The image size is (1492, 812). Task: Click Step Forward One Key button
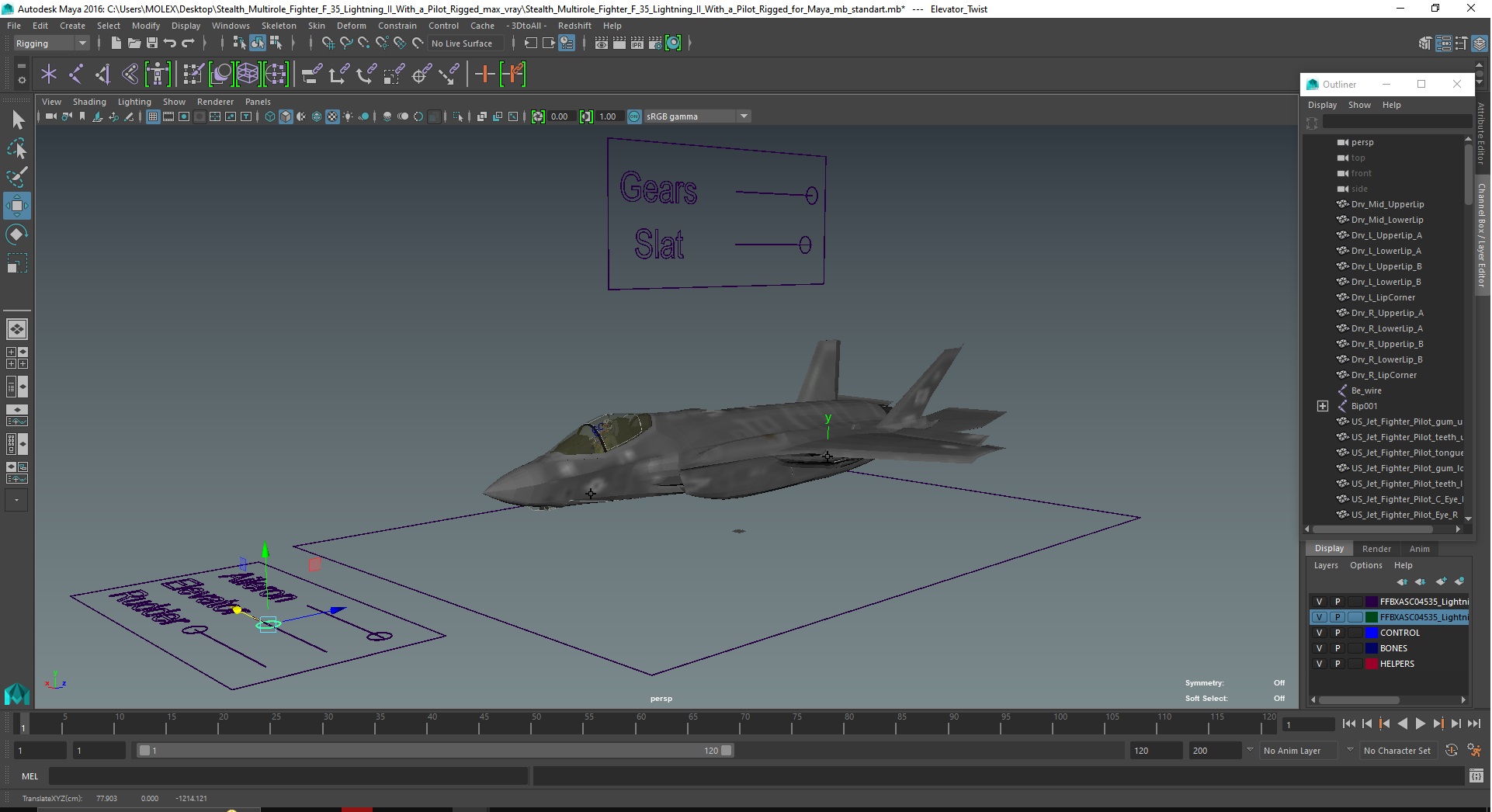[x=1438, y=724]
